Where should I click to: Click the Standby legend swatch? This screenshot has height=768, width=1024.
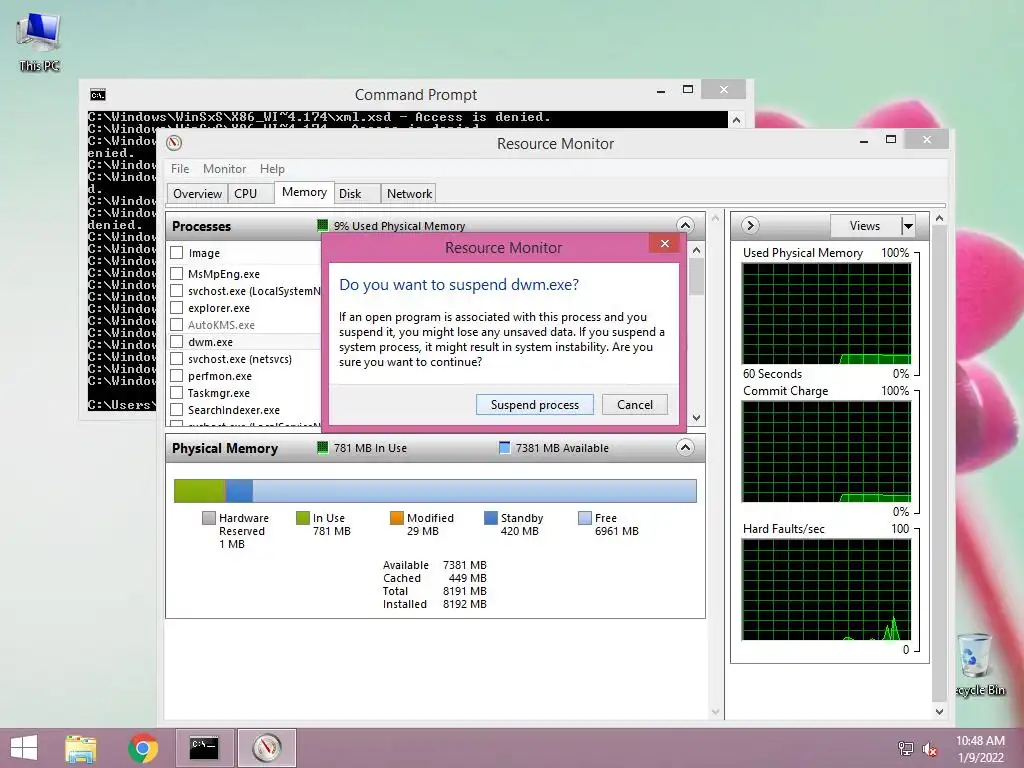click(490, 518)
